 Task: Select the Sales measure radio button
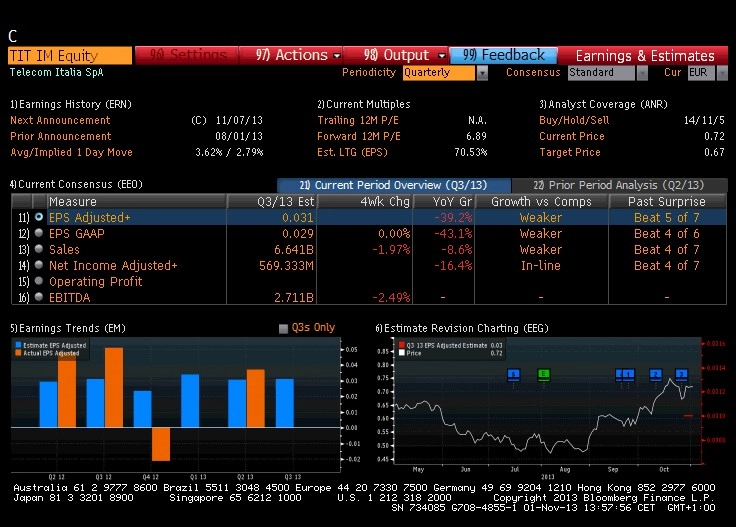[x=39, y=249]
